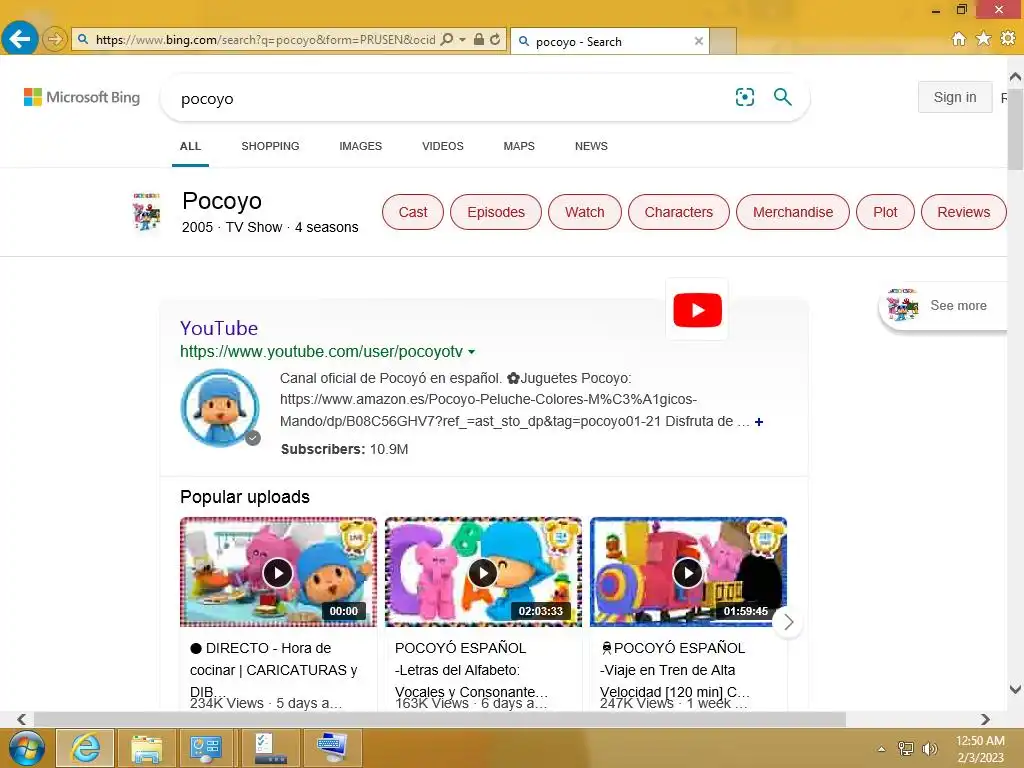Open 'POCOYÓ ESPAÑOL -Letras del Alfabeto' title
The height and width of the screenshot is (768, 1024).
472,670
